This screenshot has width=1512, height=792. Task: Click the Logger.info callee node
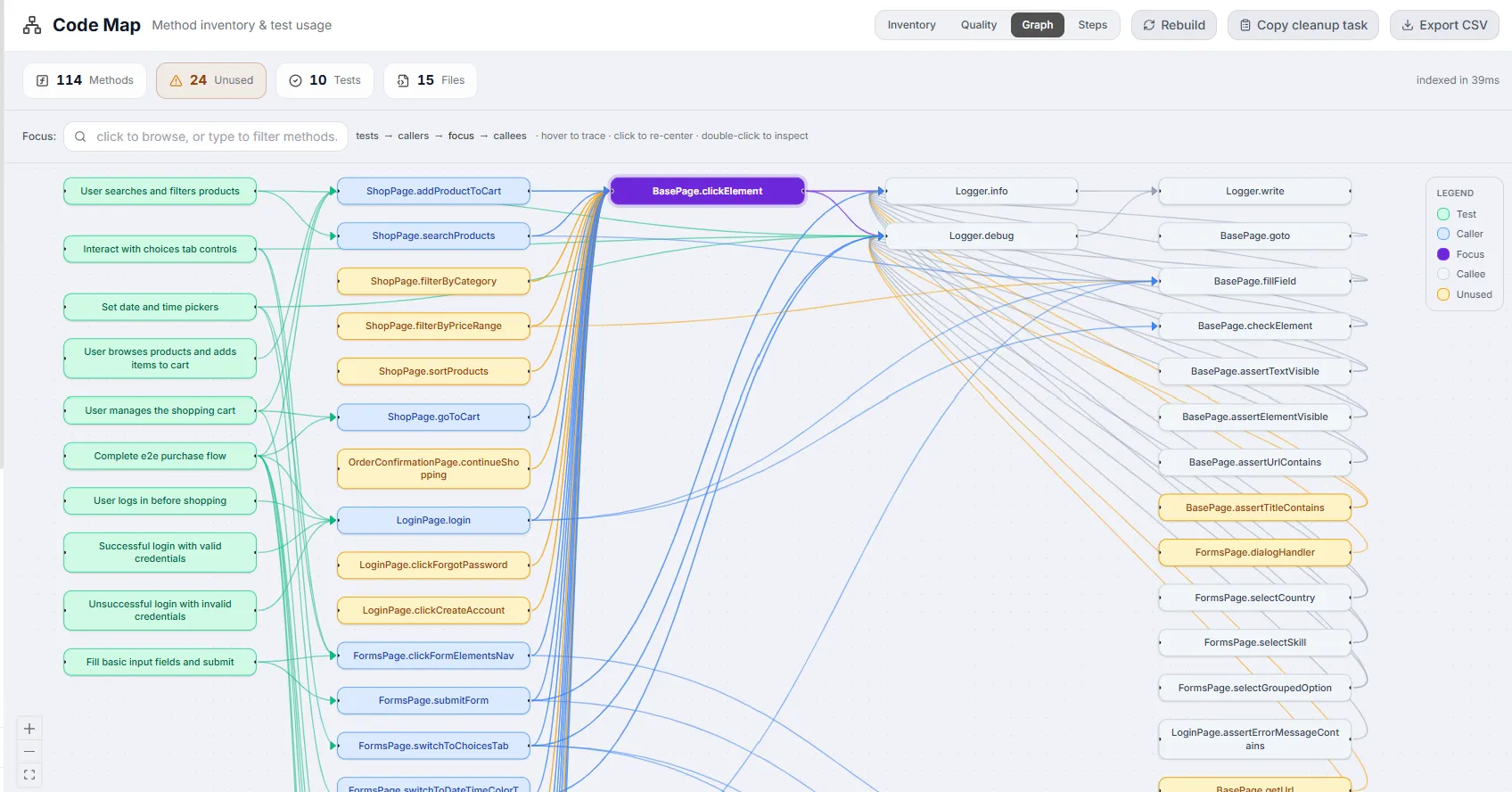(x=981, y=191)
